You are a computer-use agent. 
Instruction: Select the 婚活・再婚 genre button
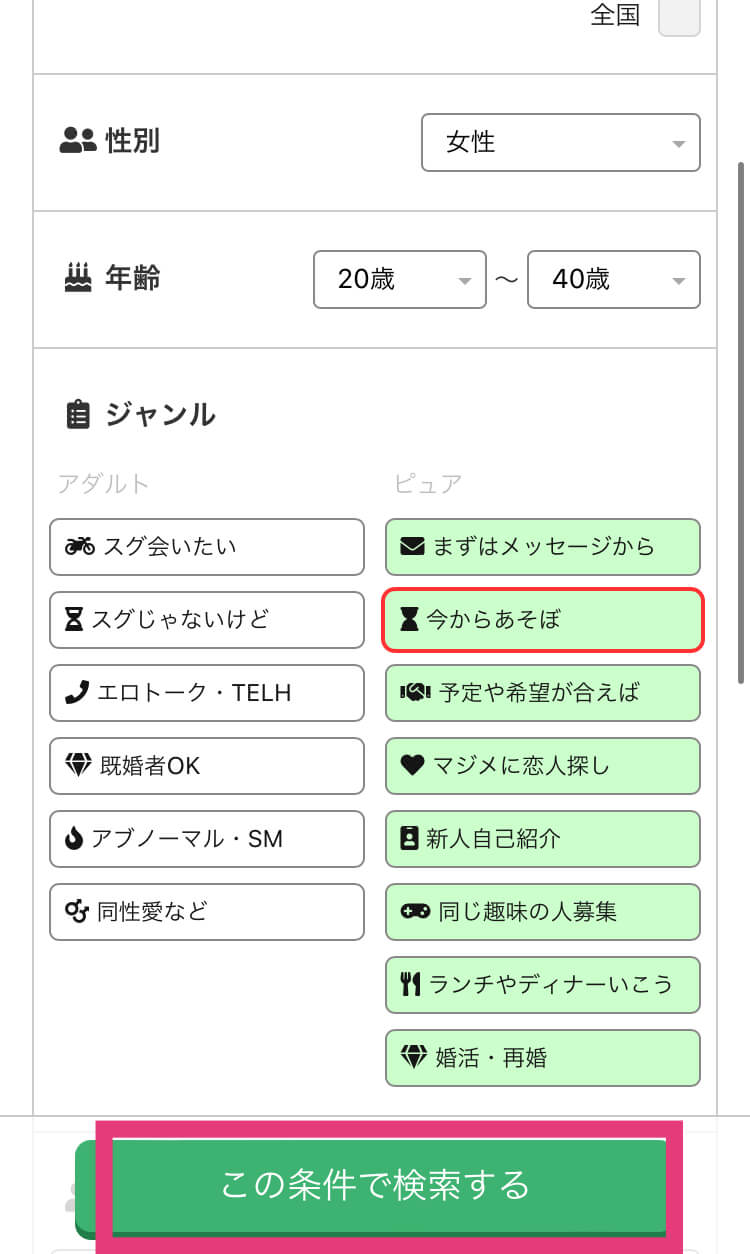point(543,1058)
